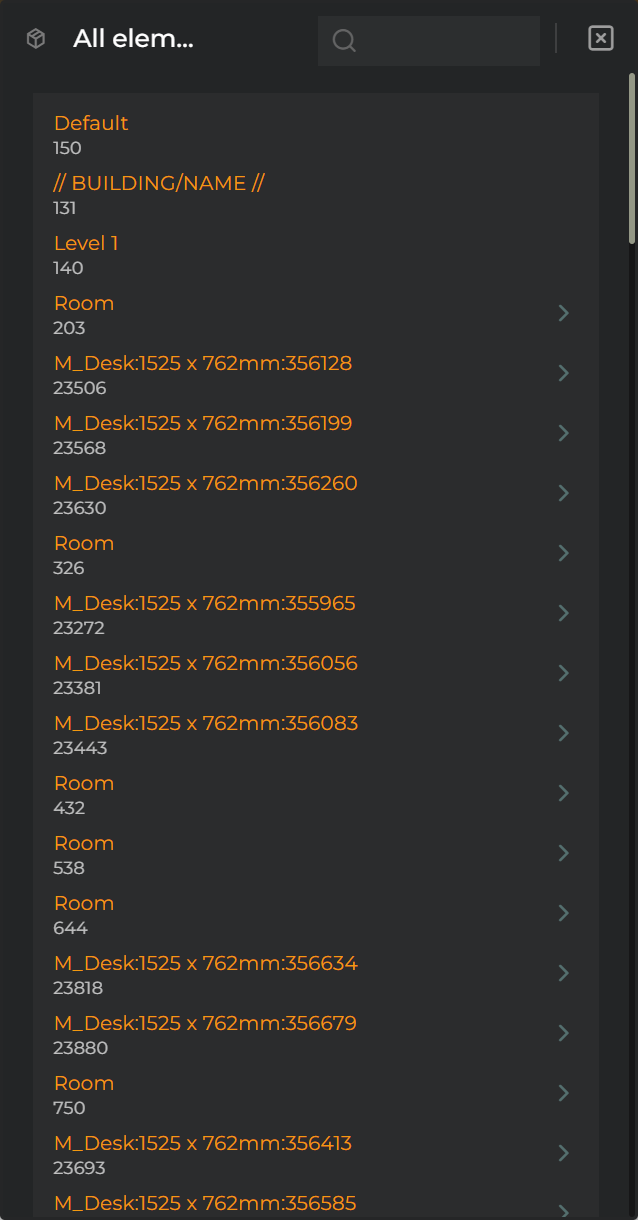Image resolution: width=638 pixels, height=1220 pixels.
Task: Close the All elements panel
Action: (x=600, y=39)
